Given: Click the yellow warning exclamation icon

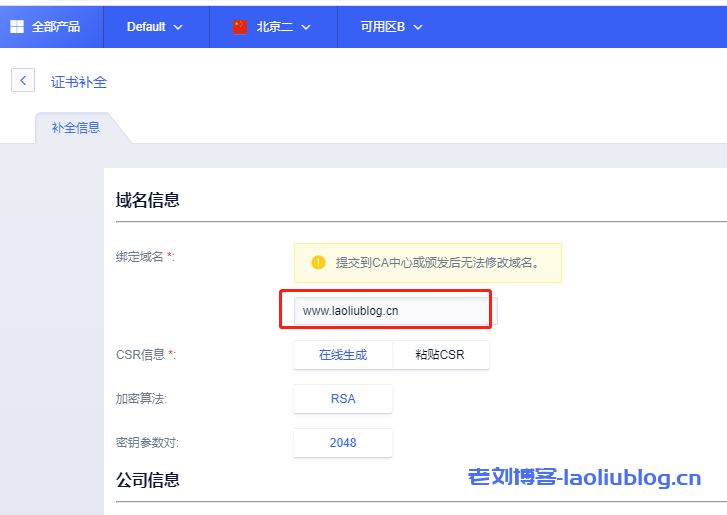Looking at the screenshot, I should point(318,263).
